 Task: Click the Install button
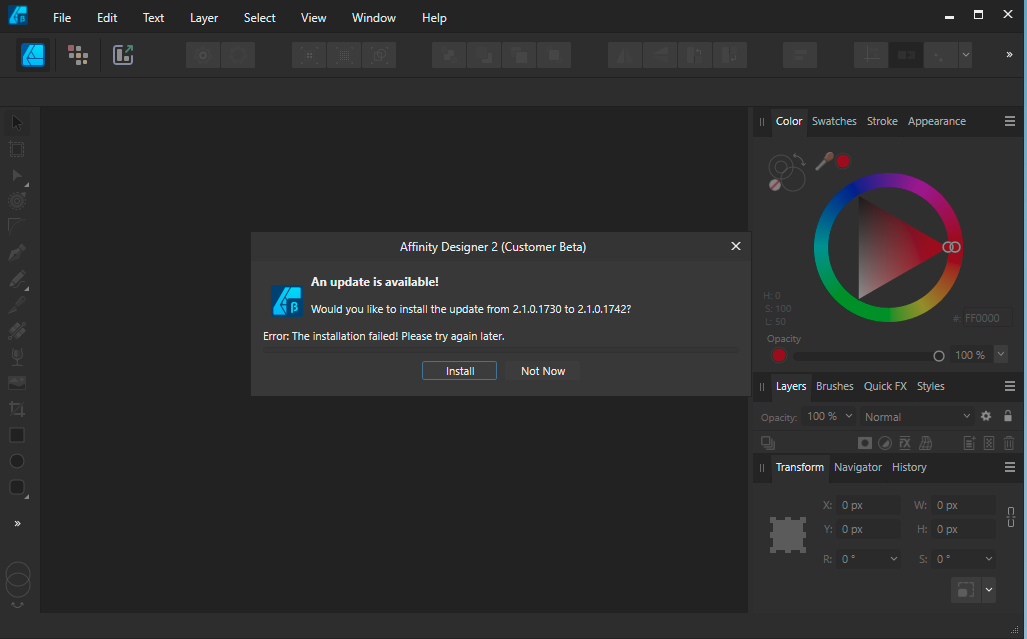[460, 371]
